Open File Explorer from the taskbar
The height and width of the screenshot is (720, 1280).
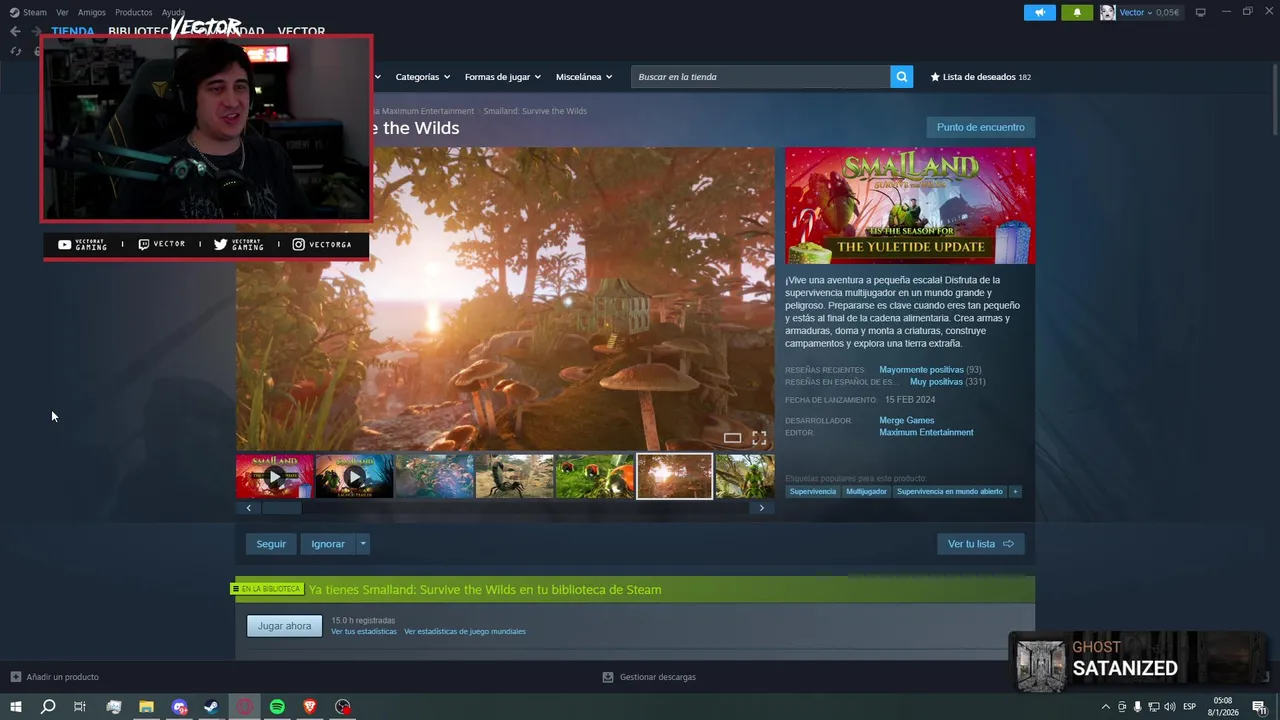146,707
